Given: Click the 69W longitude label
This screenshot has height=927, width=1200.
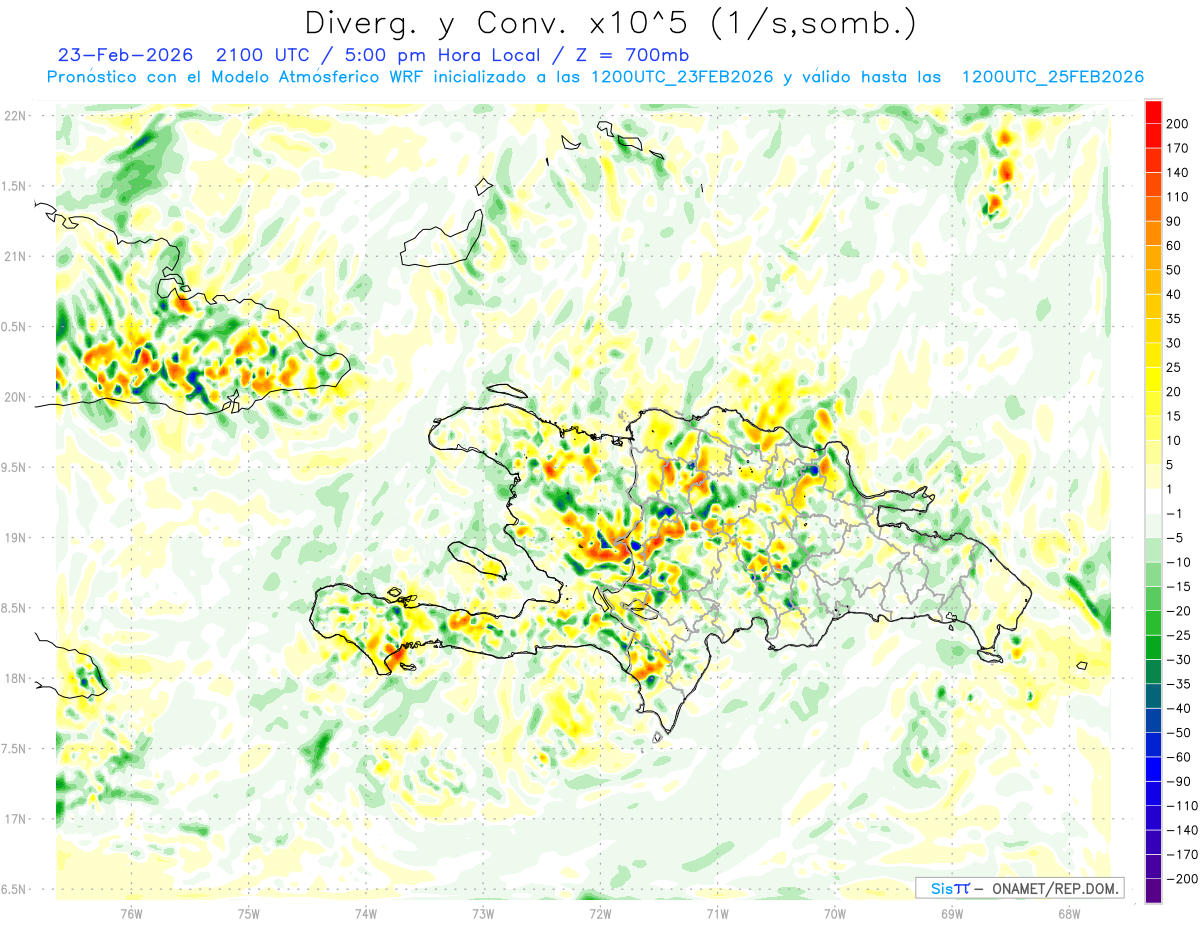Looking at the screenshot, I should pyautogui.click(x=952, y=914).
